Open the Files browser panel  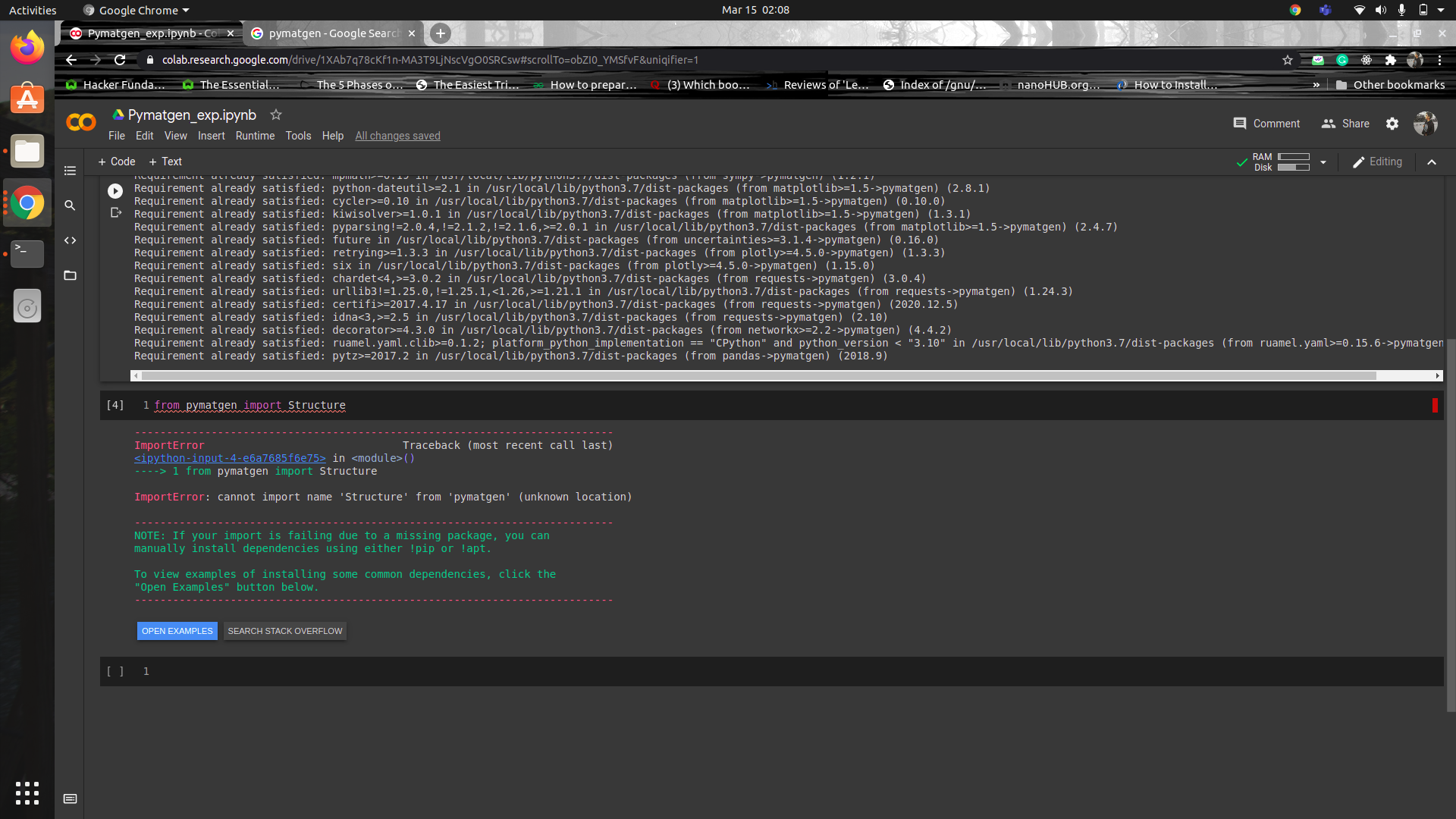click(69, 275)
